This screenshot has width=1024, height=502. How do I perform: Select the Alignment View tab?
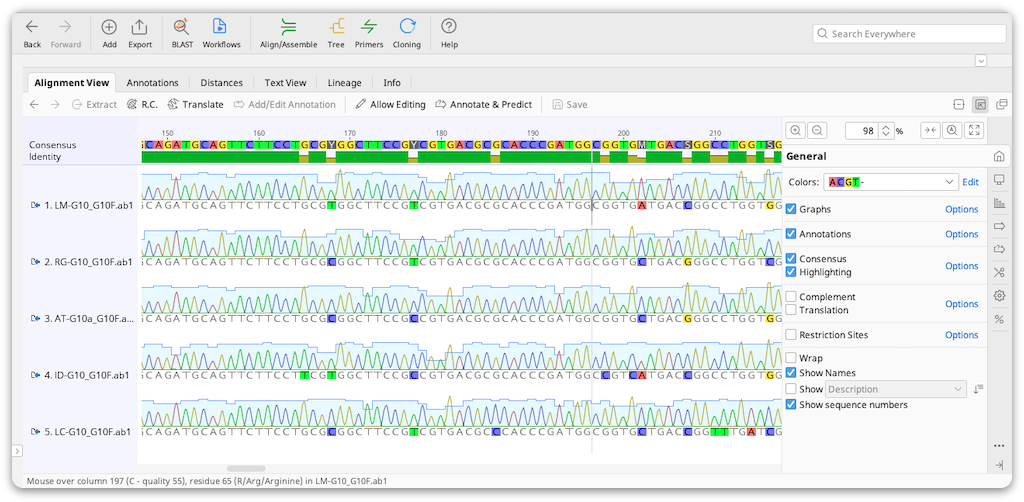point(72,83)
